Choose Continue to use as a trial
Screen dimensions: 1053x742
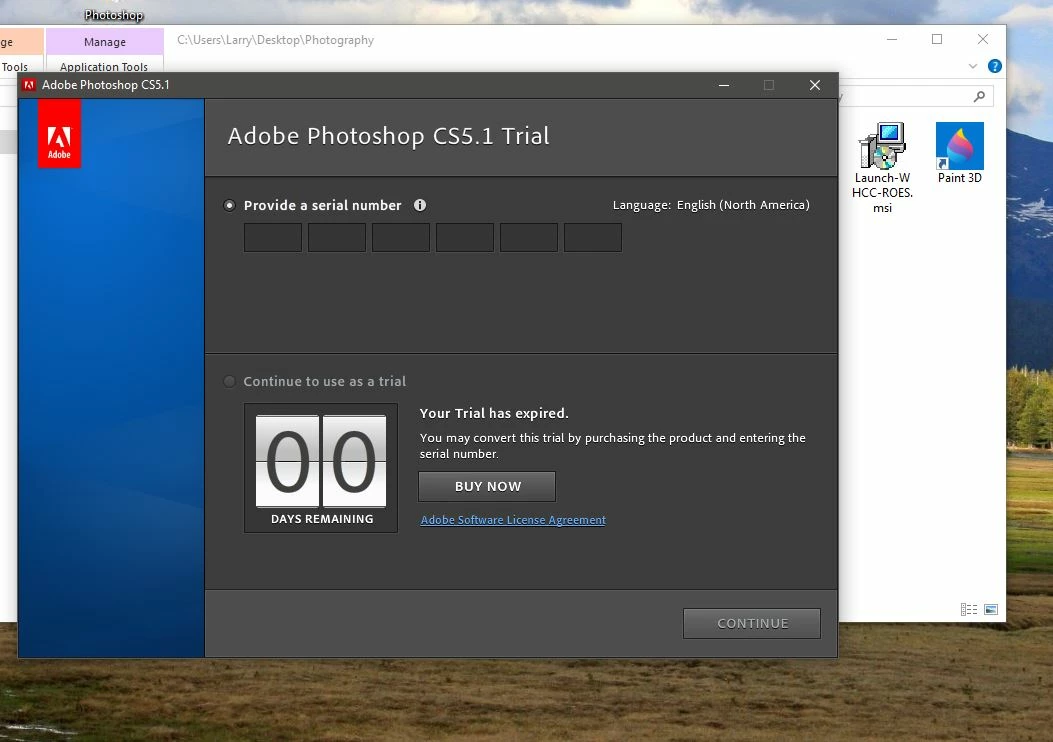tap(229, 381)
